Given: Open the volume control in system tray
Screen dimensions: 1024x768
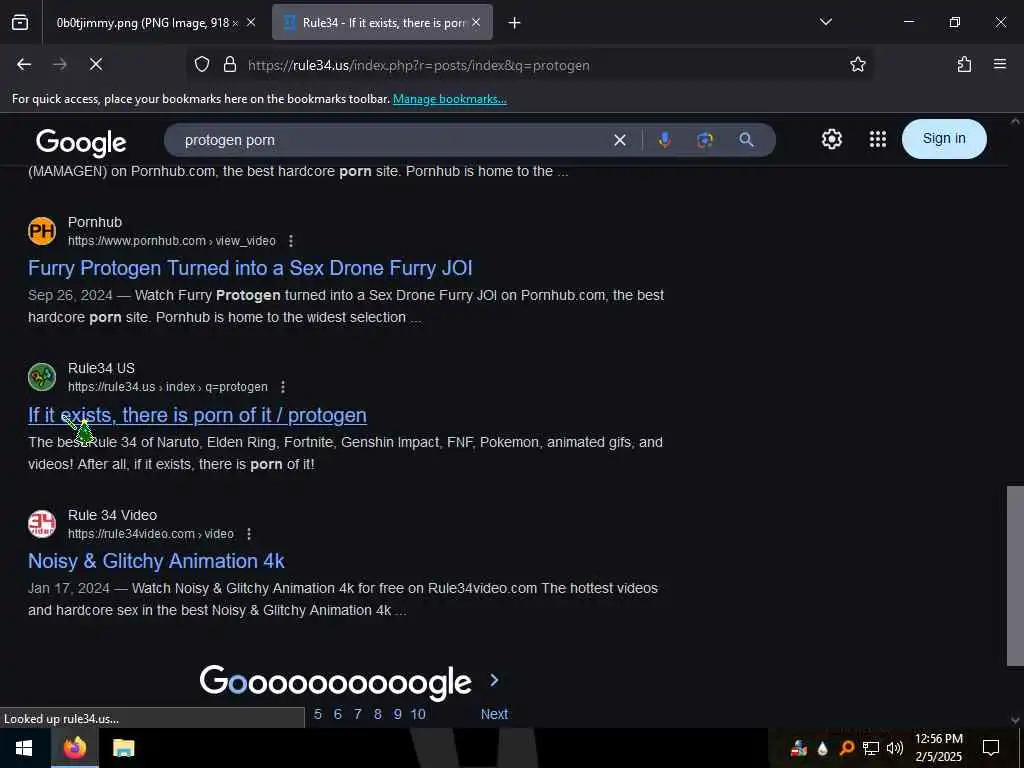Looking at the screenshot, I should coord(895,748).
